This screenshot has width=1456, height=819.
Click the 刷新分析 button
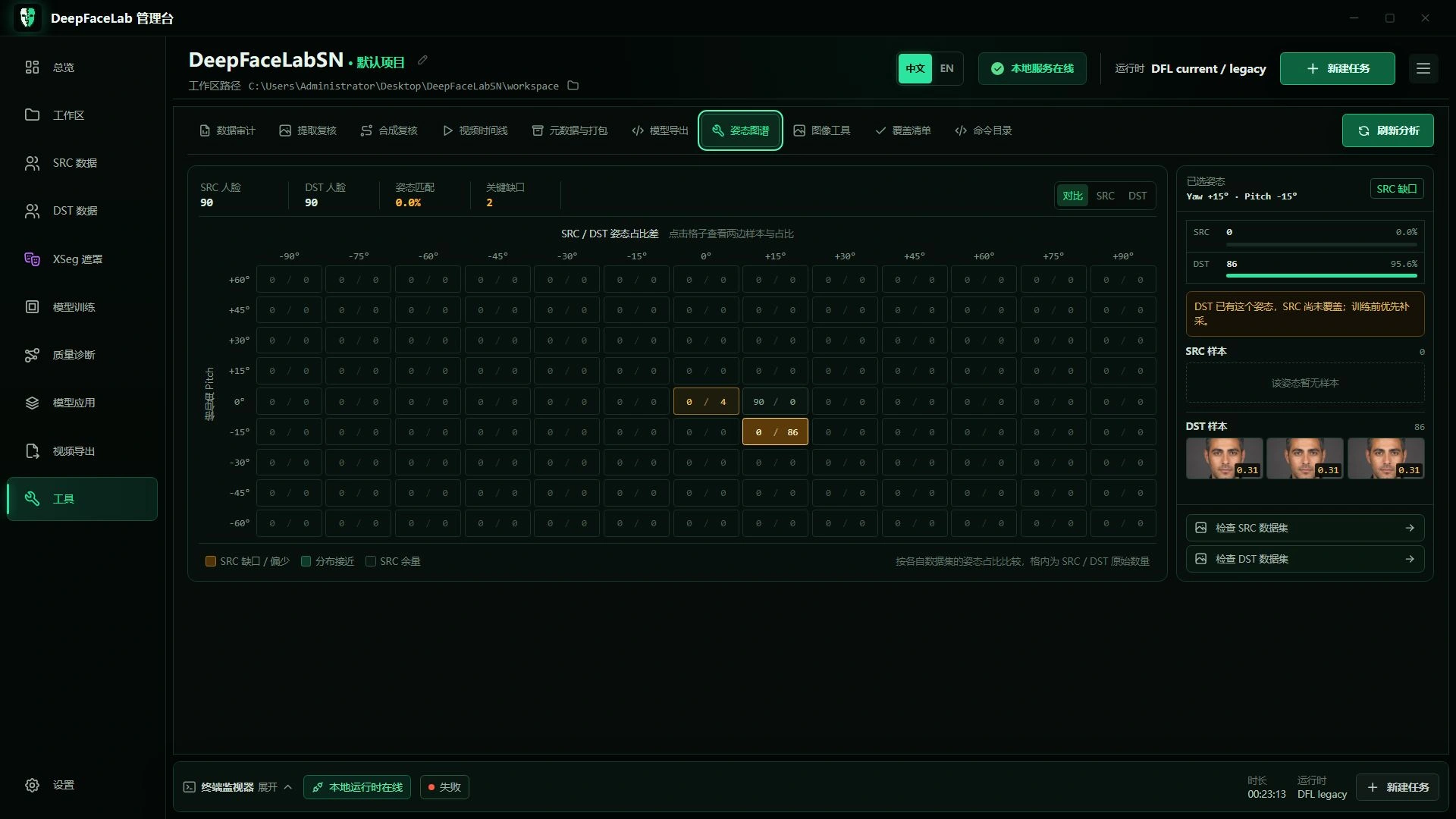[1388, 130]
